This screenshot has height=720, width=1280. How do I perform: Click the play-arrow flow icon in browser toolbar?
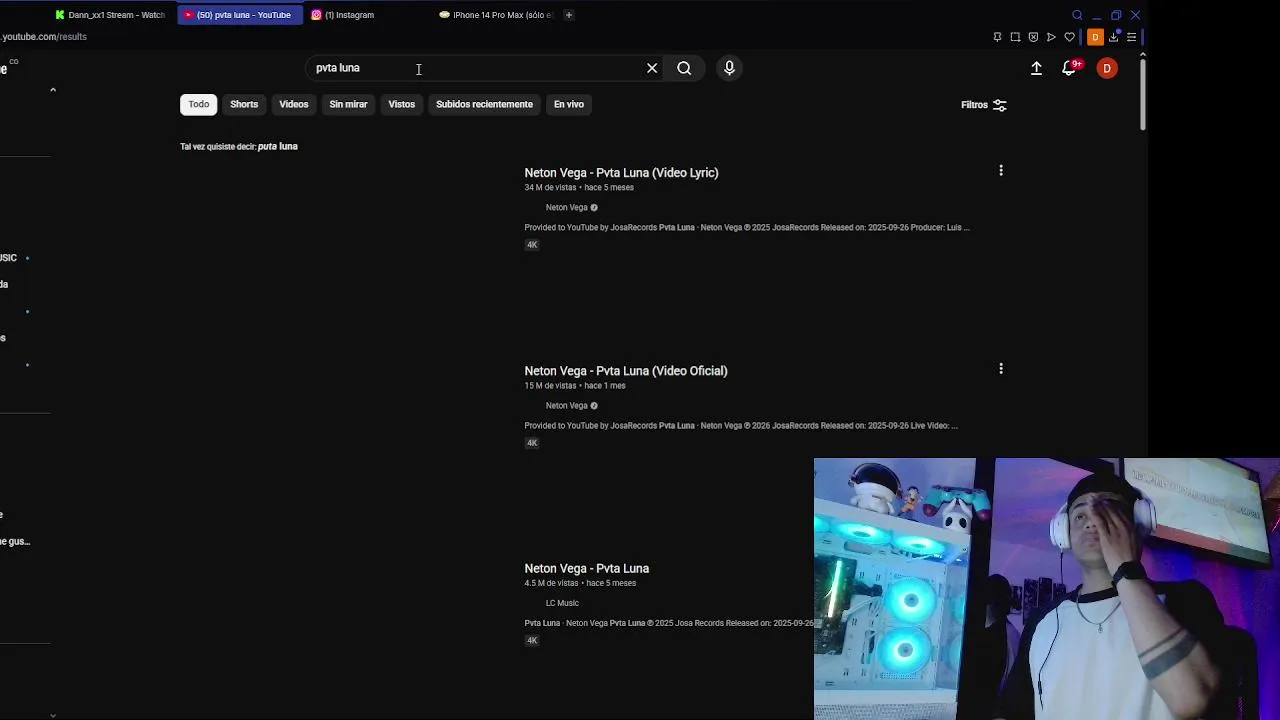coord(1051,37)
